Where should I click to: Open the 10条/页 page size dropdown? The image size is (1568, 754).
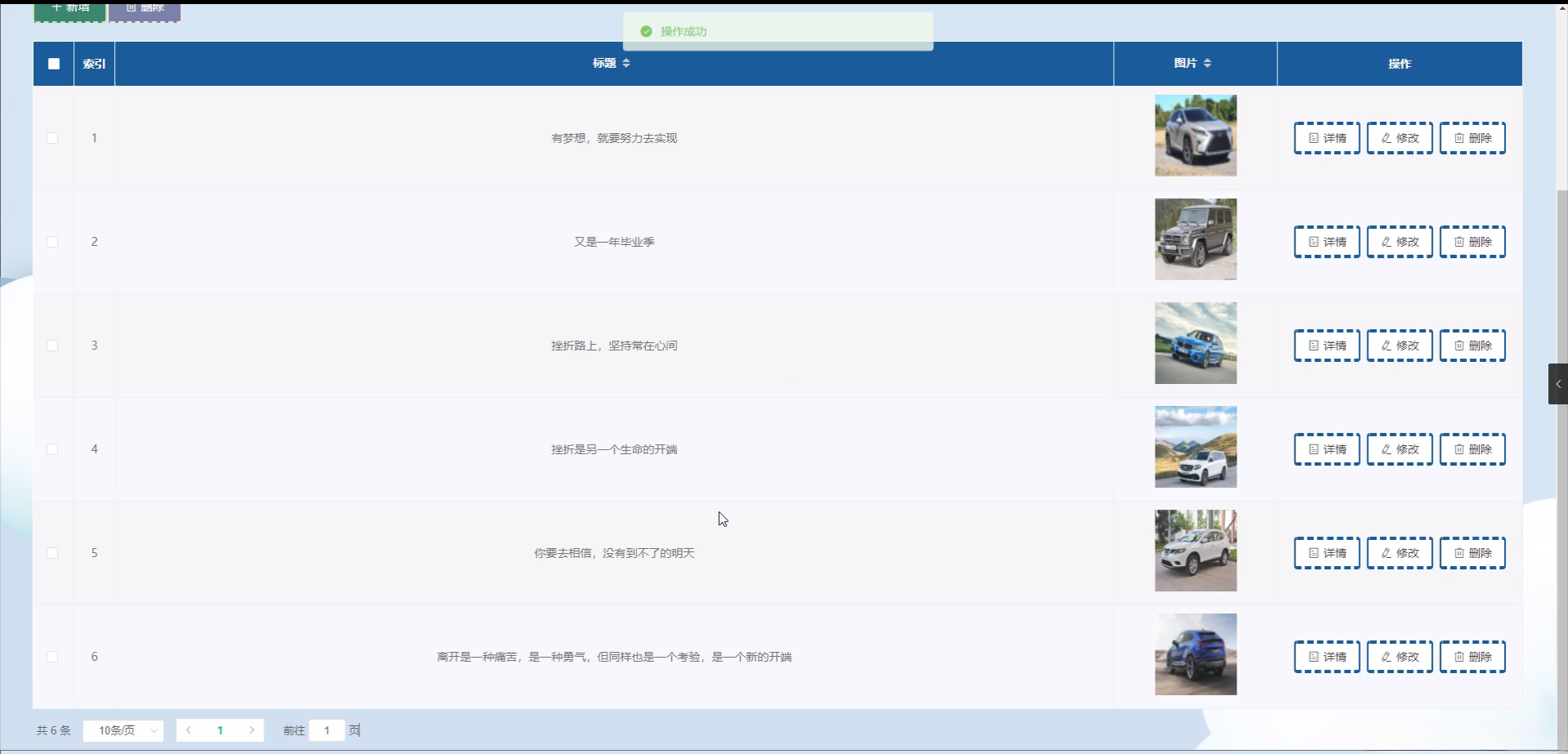pos(123,730)
